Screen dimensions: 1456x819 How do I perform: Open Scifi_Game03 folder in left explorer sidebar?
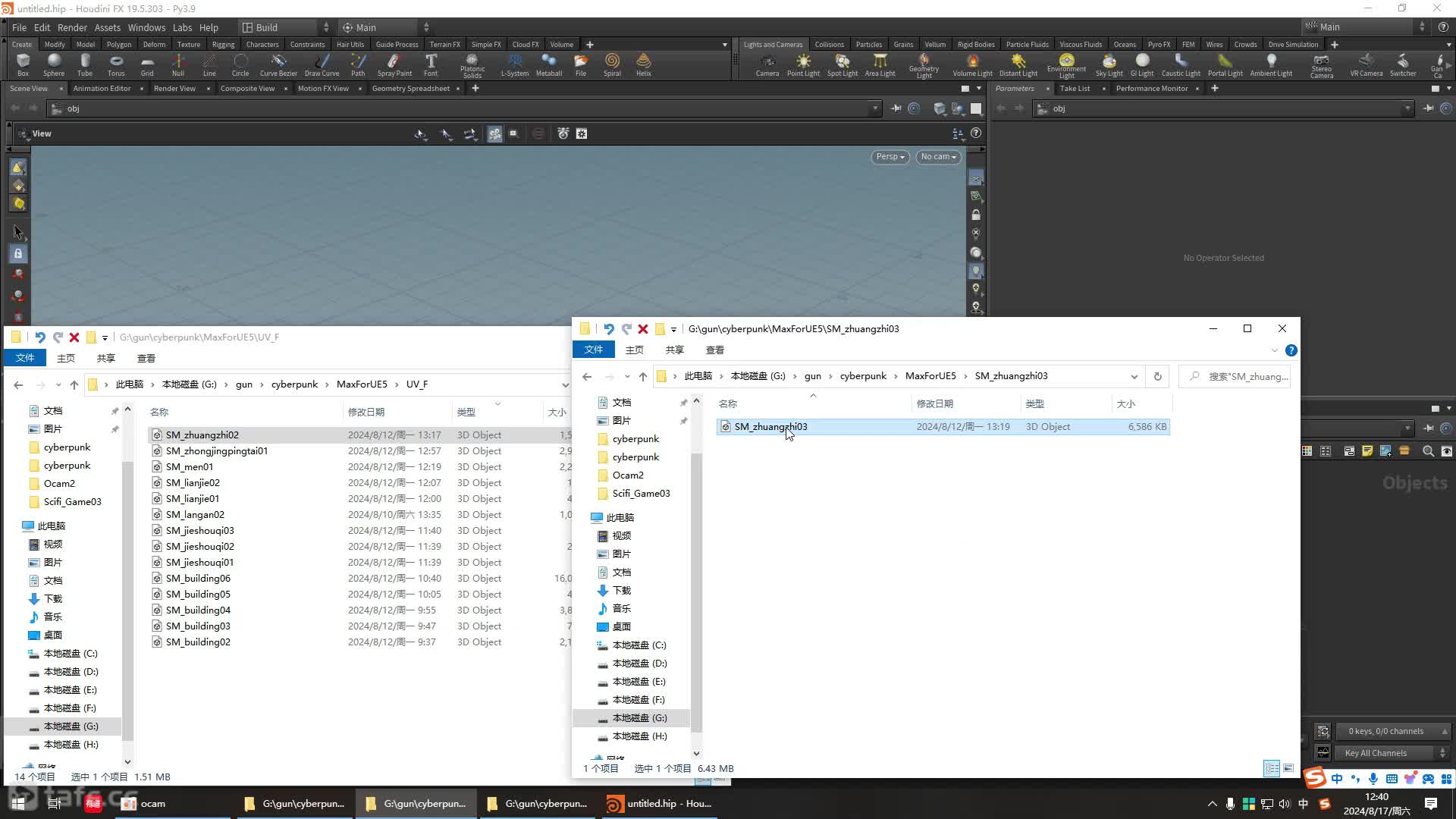(x=72, y=502)
